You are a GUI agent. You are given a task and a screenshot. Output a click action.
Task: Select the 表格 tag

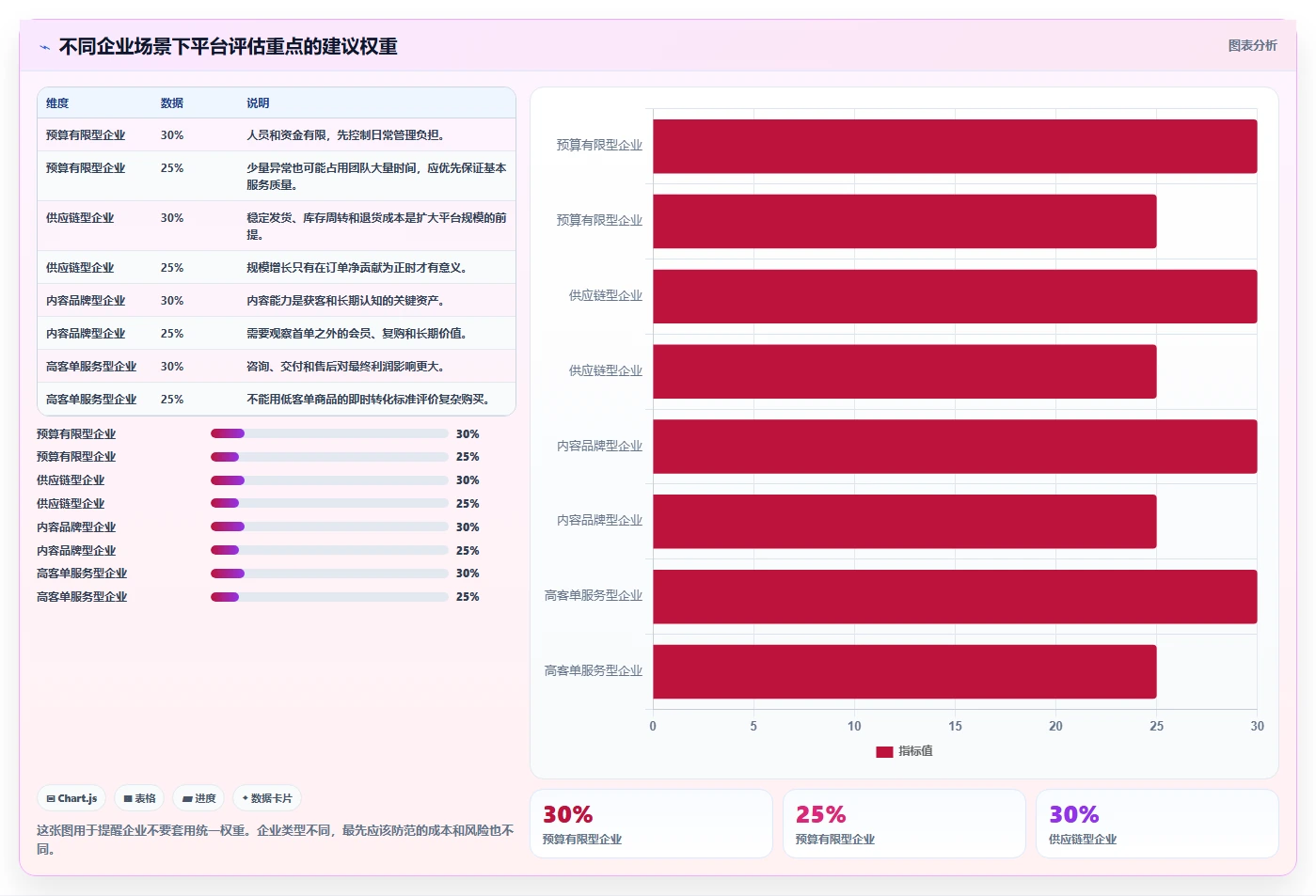139,798
